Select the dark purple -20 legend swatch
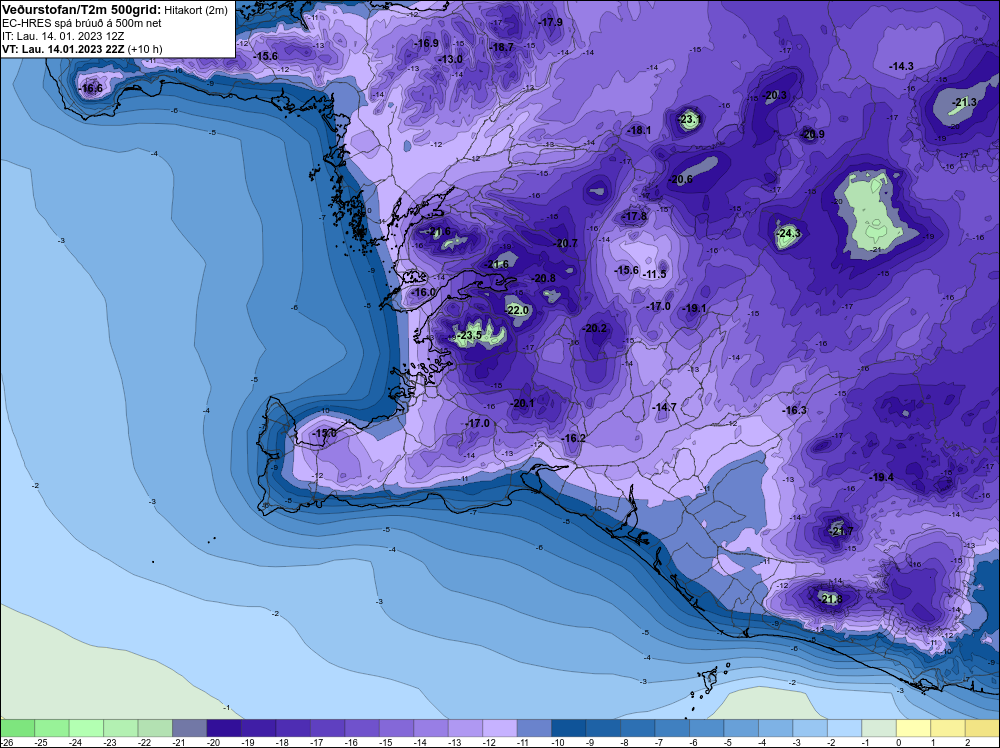 tap(224, 728)
